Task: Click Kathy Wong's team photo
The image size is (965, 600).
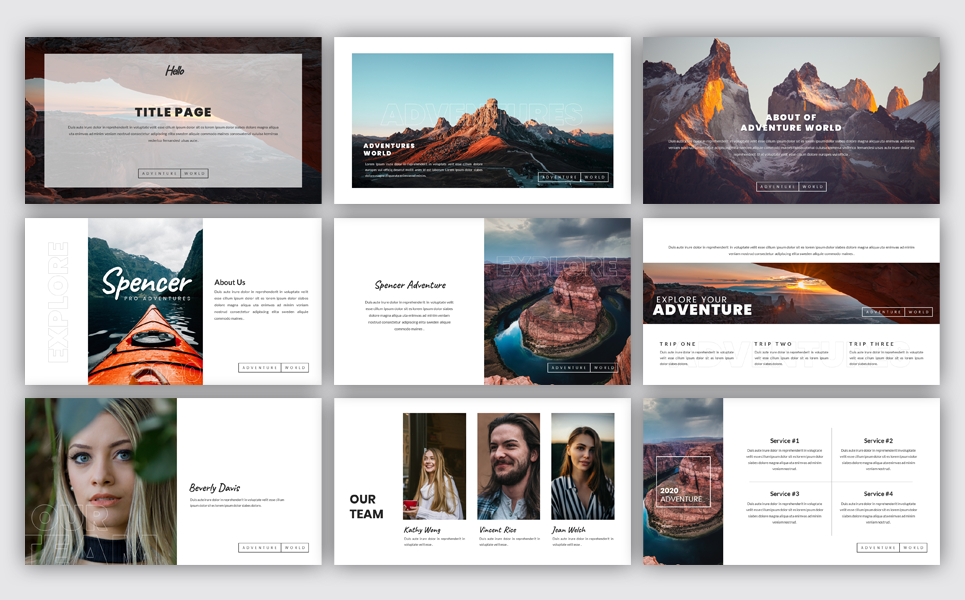Action: 434,466
